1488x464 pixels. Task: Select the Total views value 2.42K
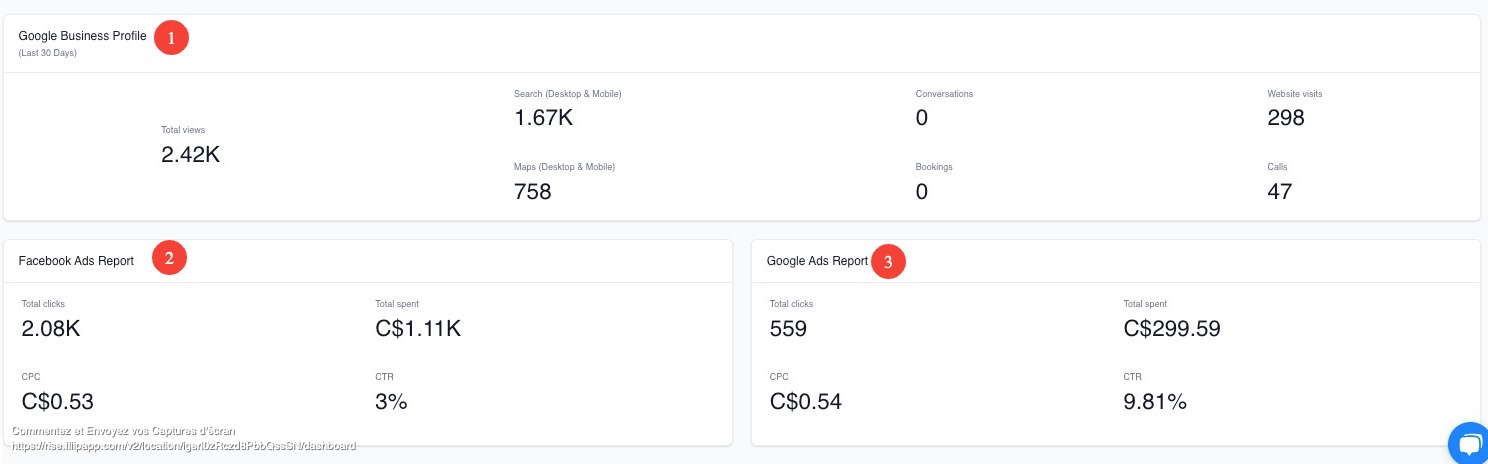[x=191, y=154]
